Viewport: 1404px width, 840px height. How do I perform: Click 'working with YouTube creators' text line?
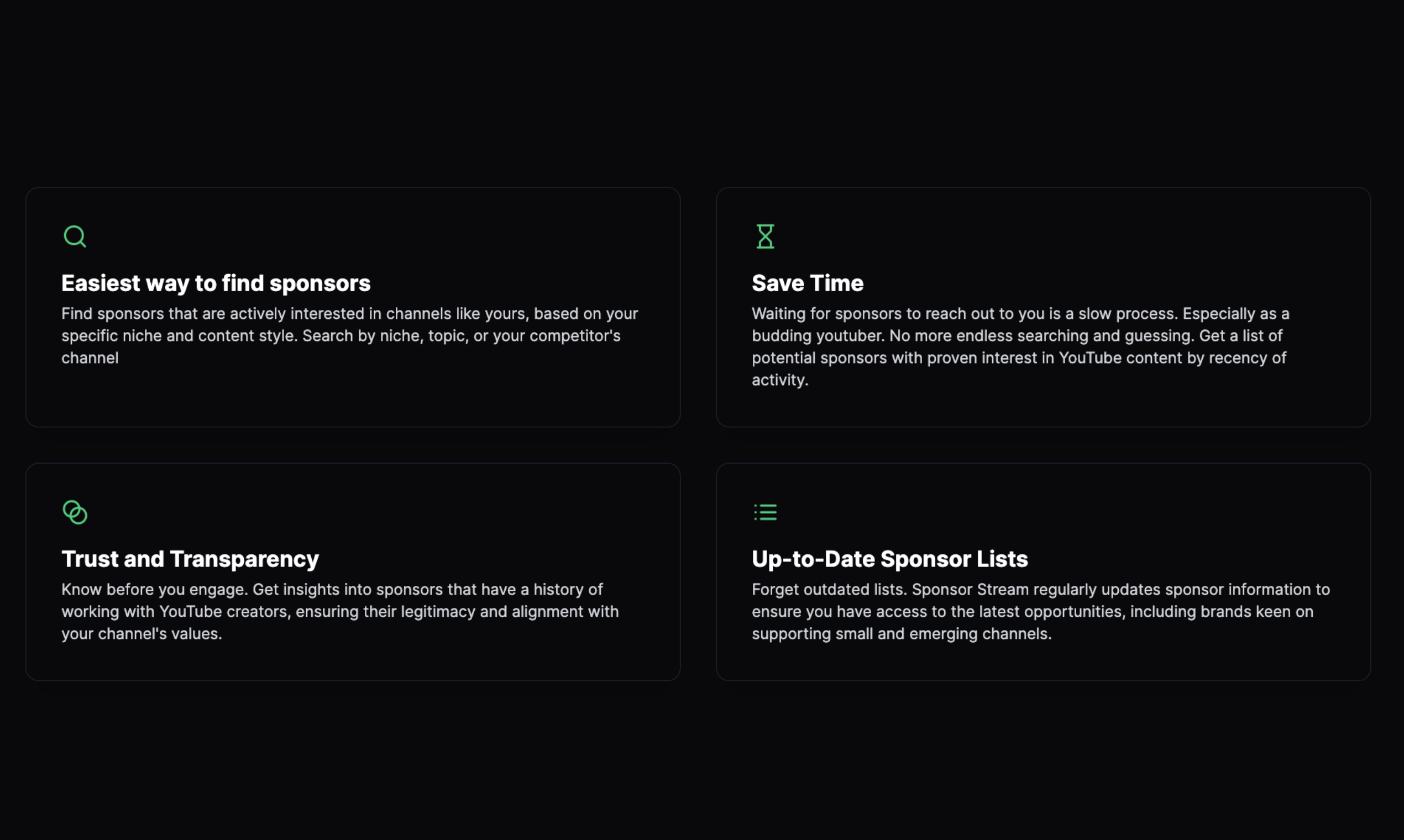click(x=340, y=611)
